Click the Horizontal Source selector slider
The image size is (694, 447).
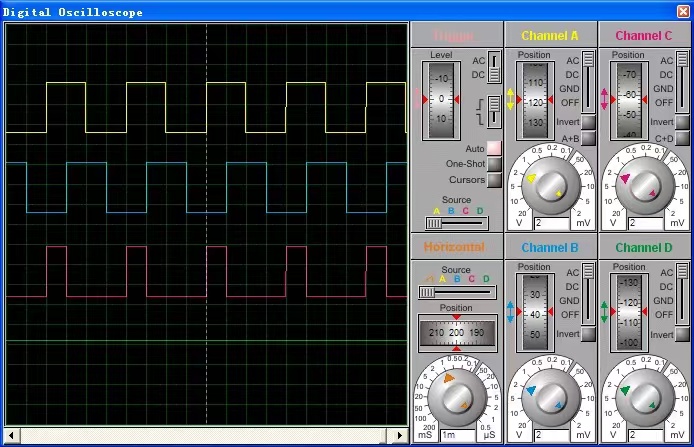(x=457, y=292)
